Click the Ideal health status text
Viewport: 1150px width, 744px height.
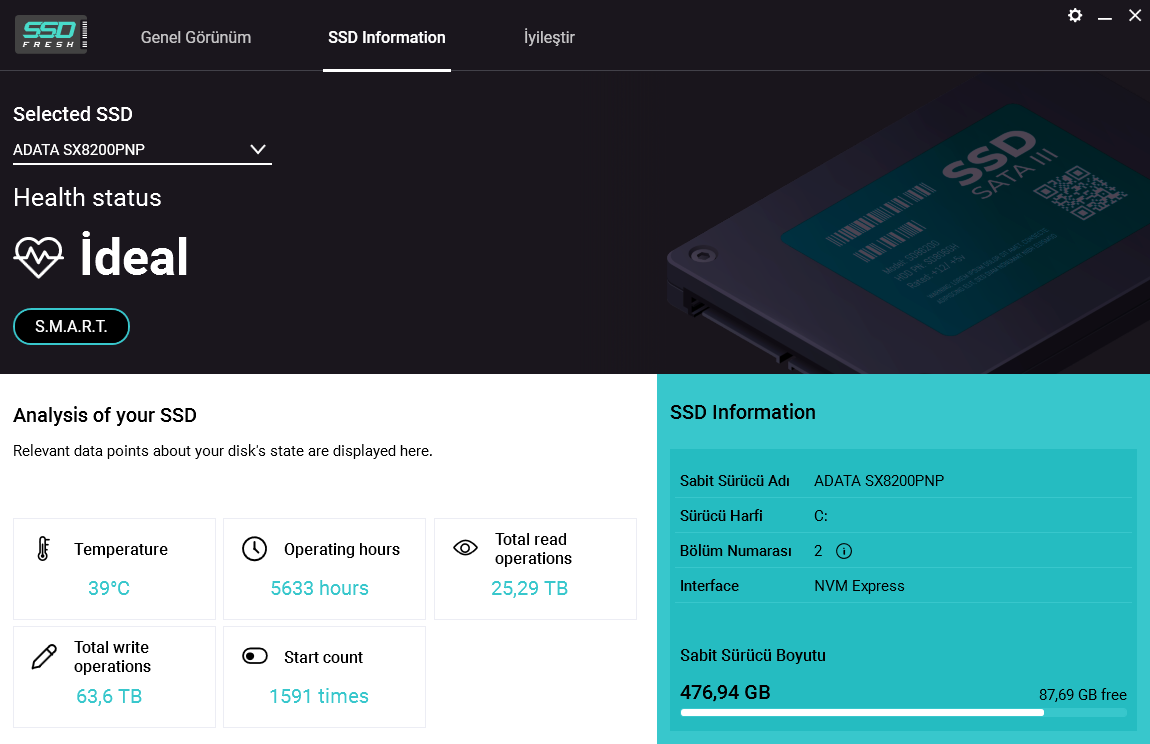tap(134, 257)
